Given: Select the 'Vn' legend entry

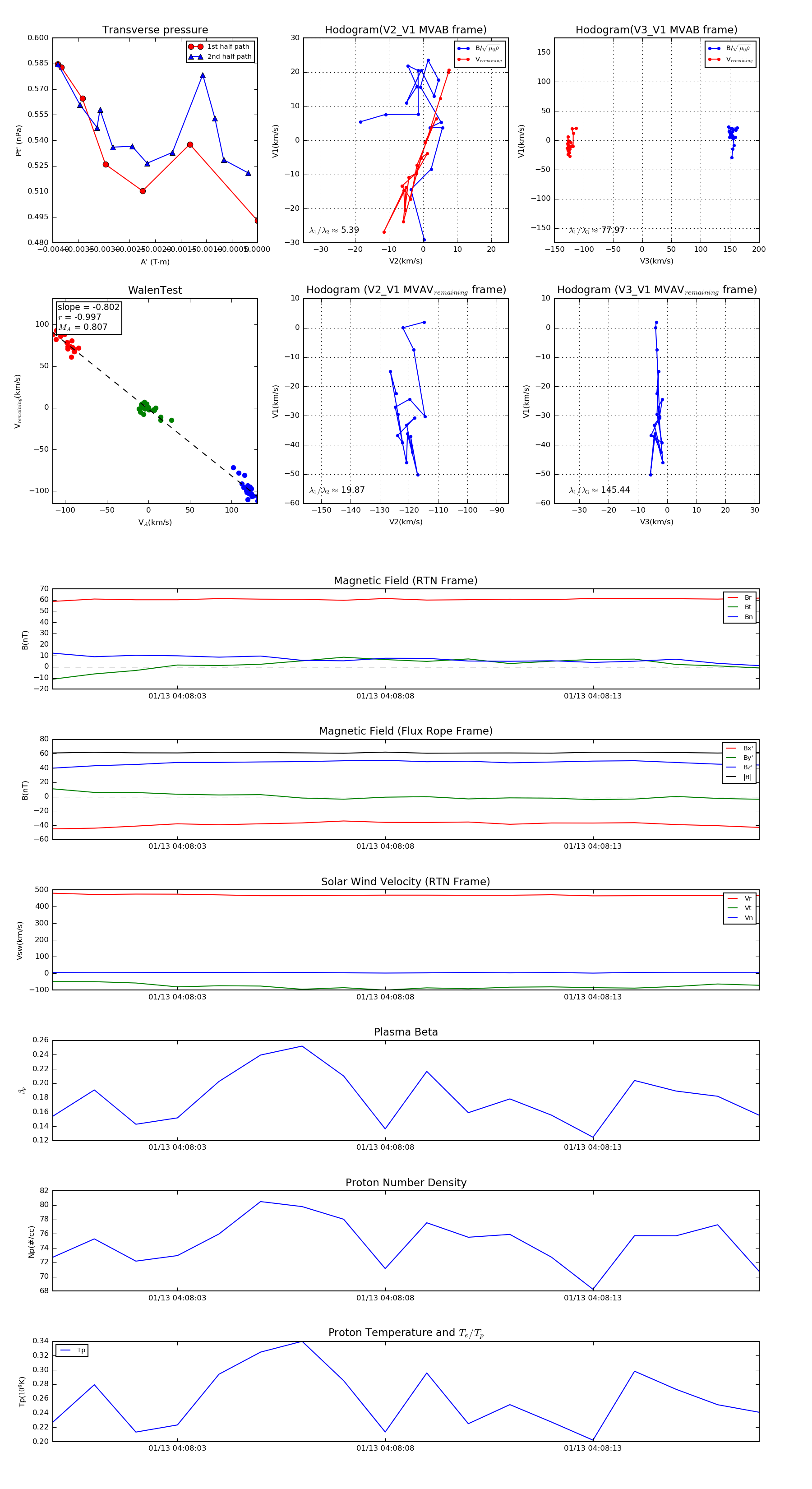Looking at the screenshot, I should pyautogui.click(x=740, y=918).
